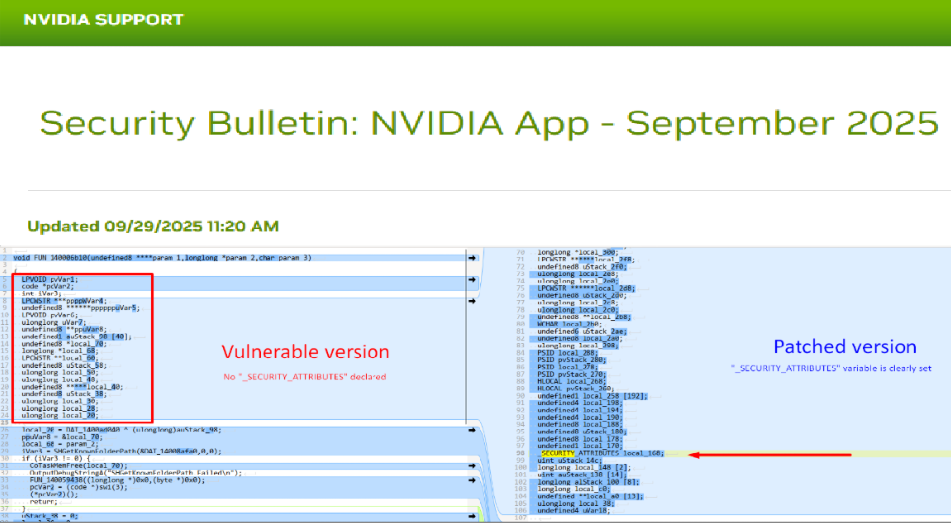The image size is (951, 523).
Task: Select the int iVar3 declaration line
Action: pos(41,294)
